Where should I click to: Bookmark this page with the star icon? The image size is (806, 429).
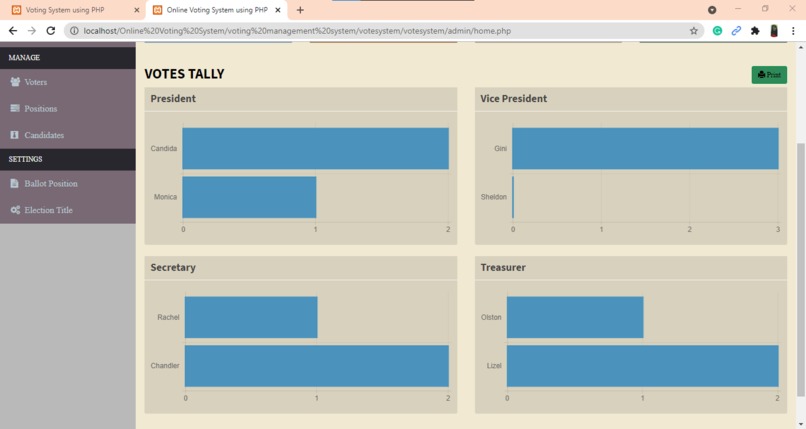(693, 31)
